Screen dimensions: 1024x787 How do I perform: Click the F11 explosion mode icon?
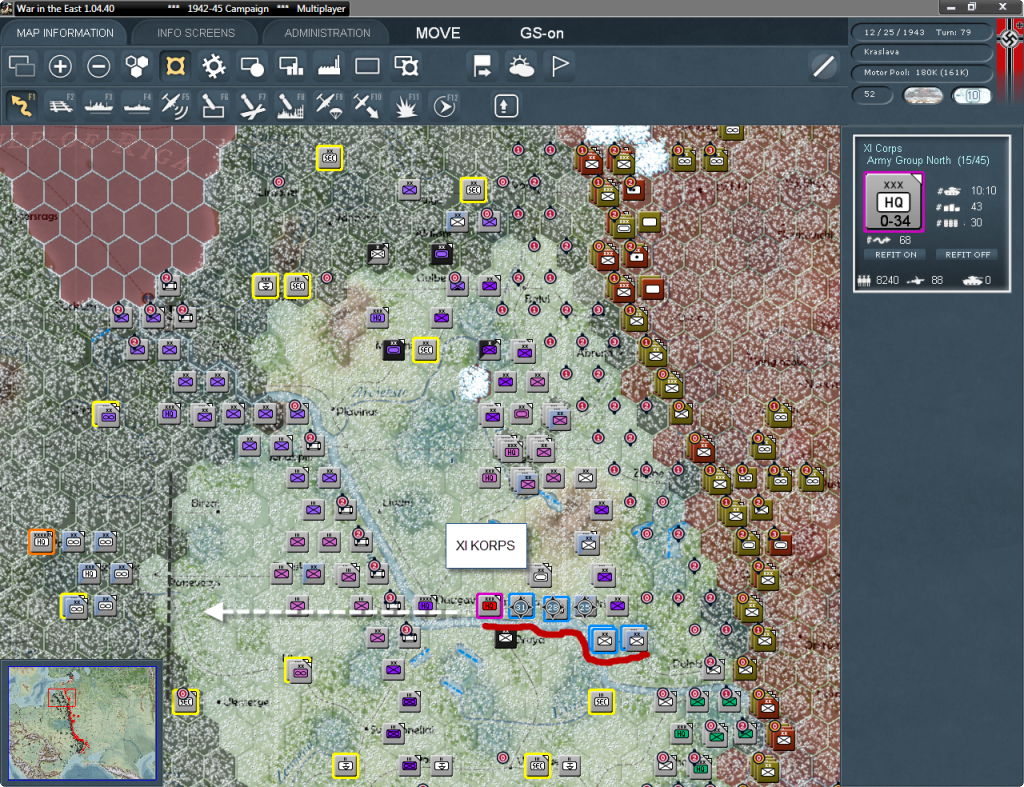(x=406, y=106)
